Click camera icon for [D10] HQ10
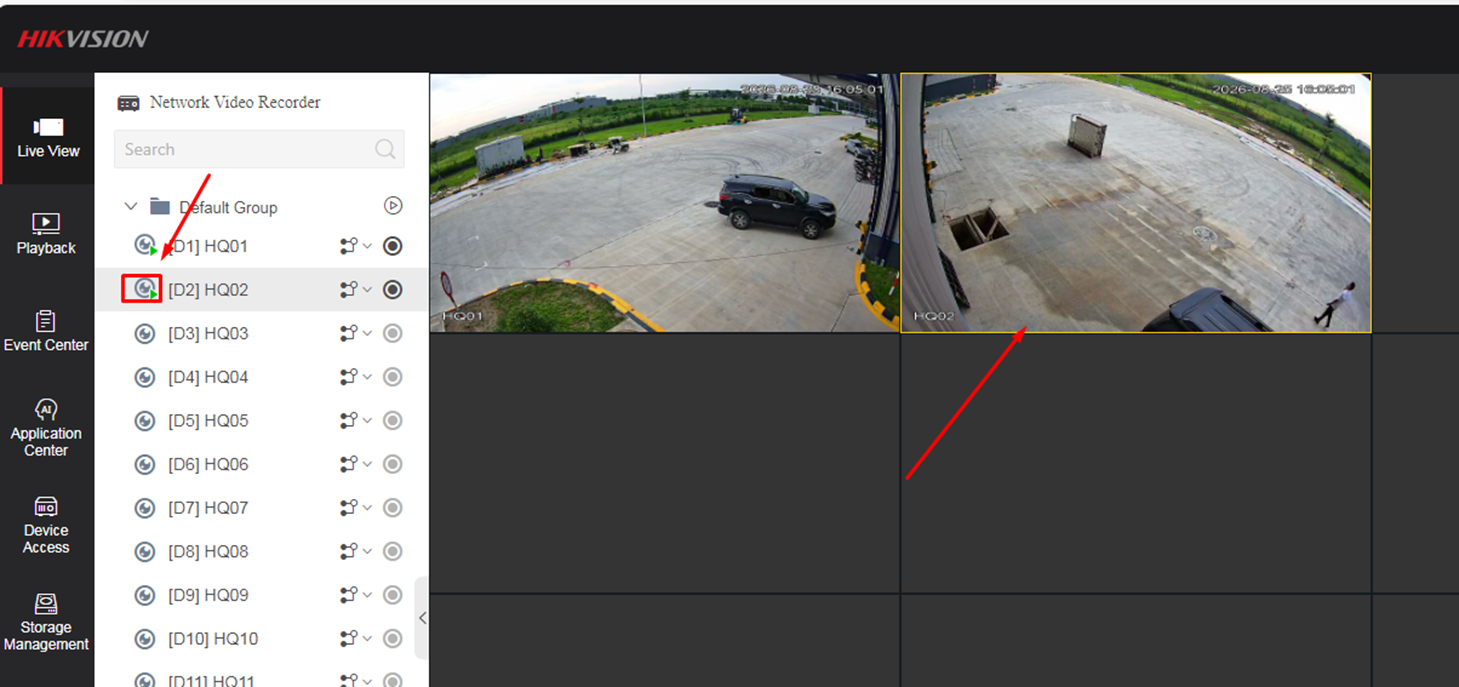1459x687 pixels. 144,639
